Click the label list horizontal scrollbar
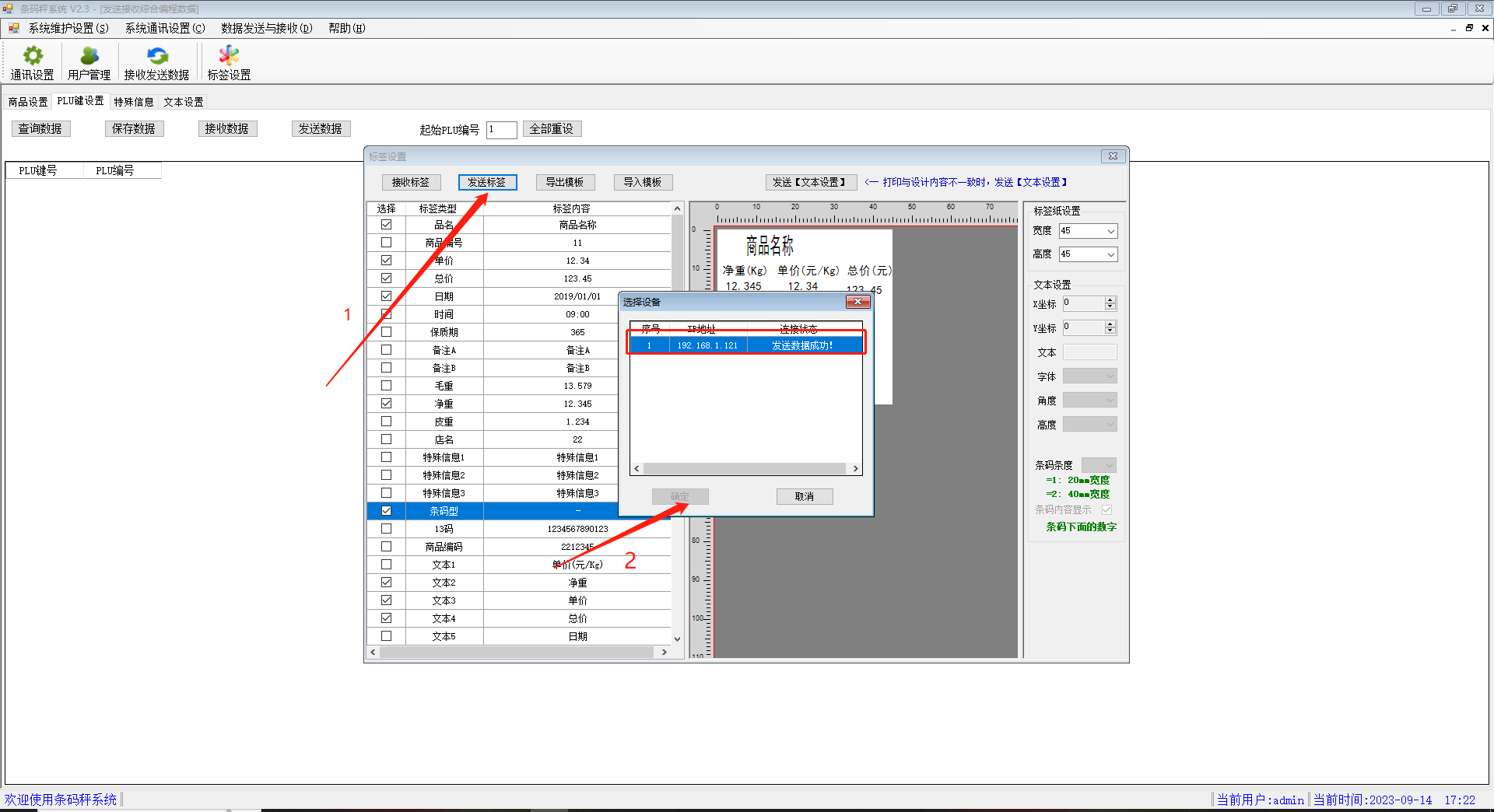 pos(518,652)
